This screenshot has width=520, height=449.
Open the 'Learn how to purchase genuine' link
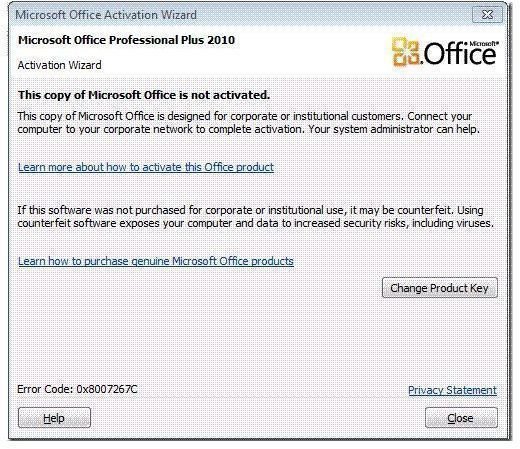coord(156,261)
